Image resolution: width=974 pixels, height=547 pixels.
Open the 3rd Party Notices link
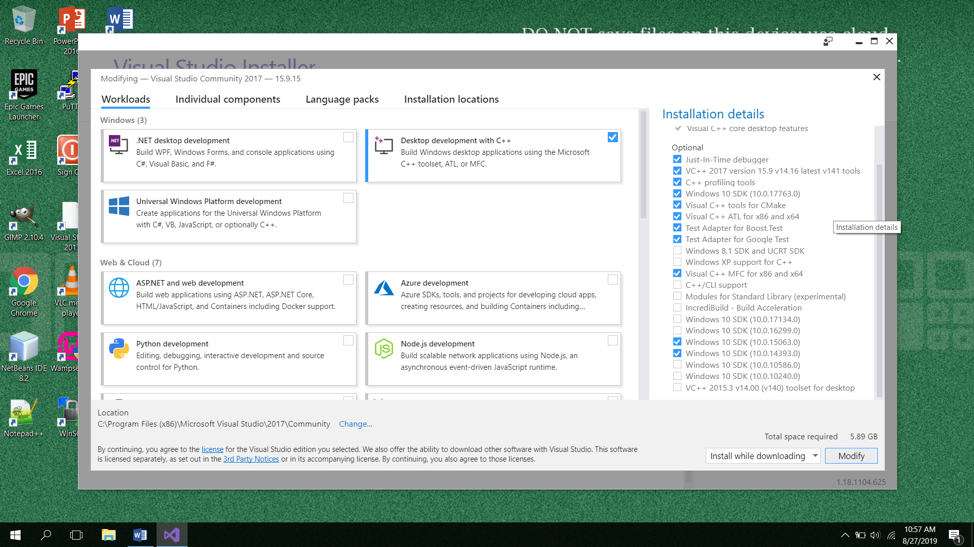[x=251, y=459]
